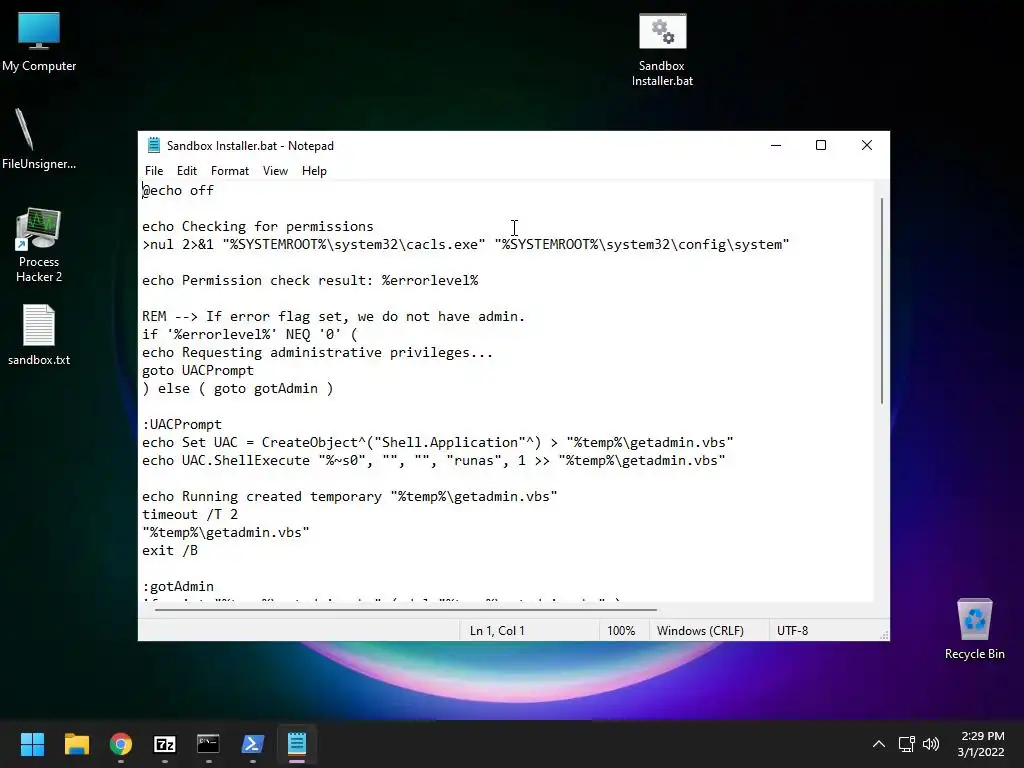
Task: Open the My Computer desktop icon
Action: 39,42
